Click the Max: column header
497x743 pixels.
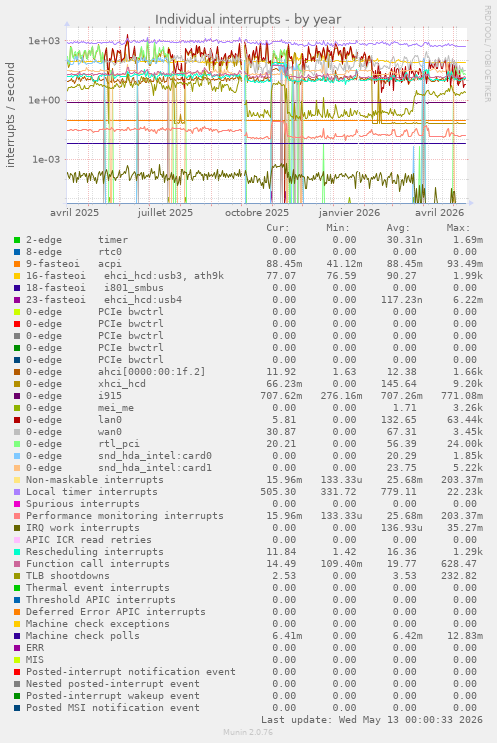[458, 228]
